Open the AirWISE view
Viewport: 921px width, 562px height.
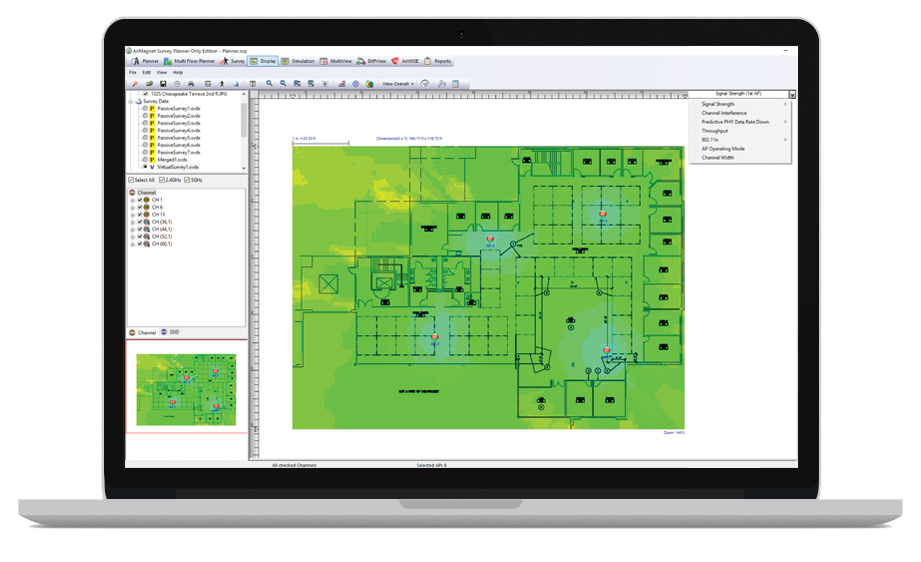(x=406, y=61)
